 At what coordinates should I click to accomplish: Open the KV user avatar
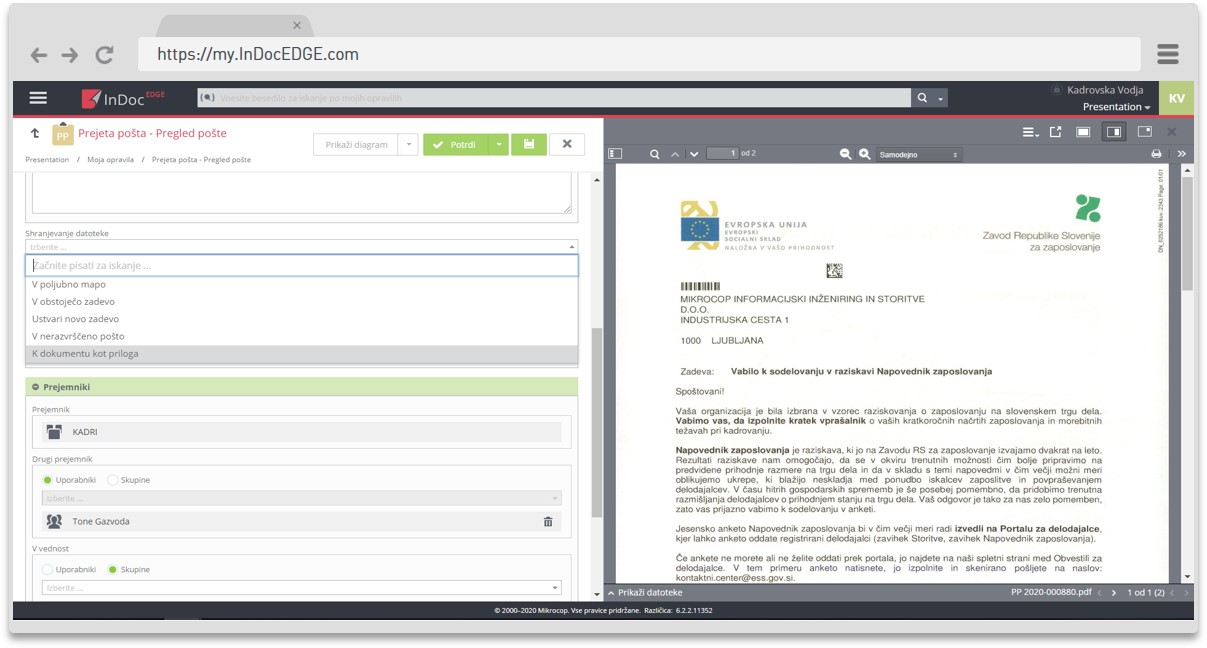[x=1176, y=98]
